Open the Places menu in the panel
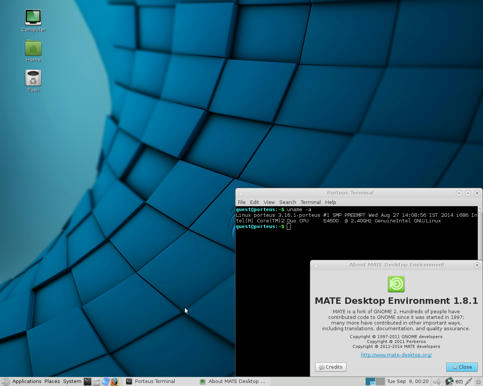 [52, 381]
